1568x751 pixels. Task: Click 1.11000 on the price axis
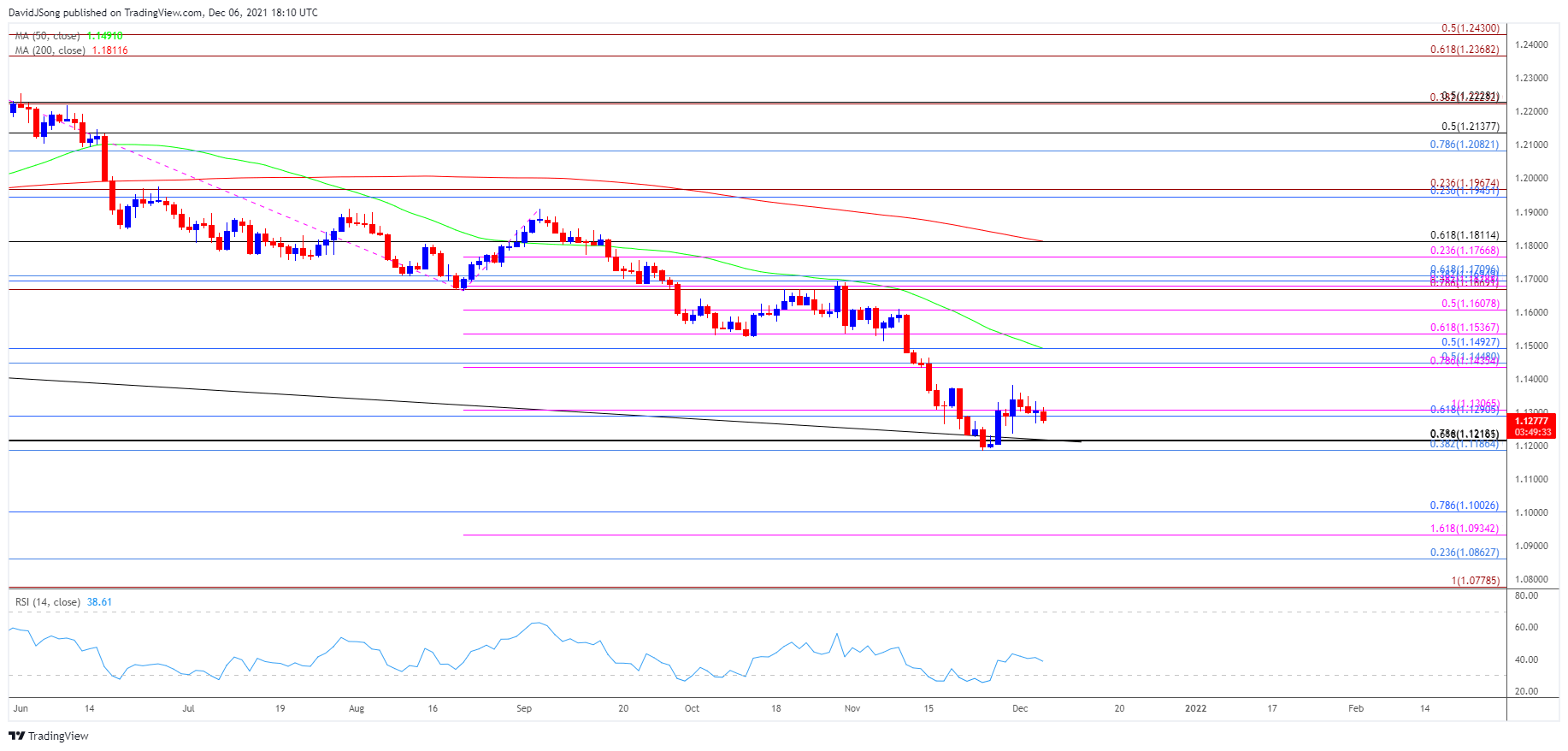click(x=1531, y=479)
